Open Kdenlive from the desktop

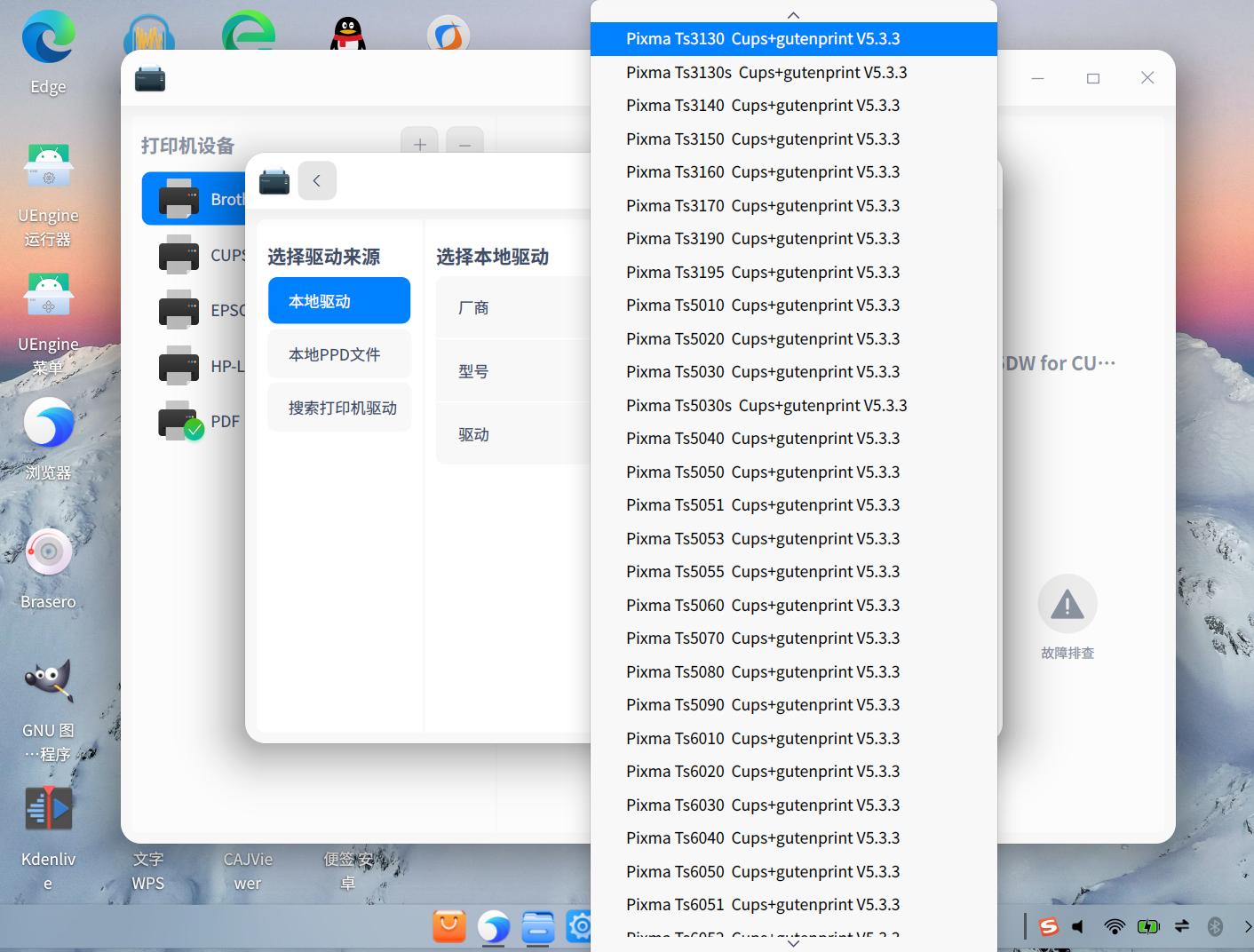(x=48, y=808)
